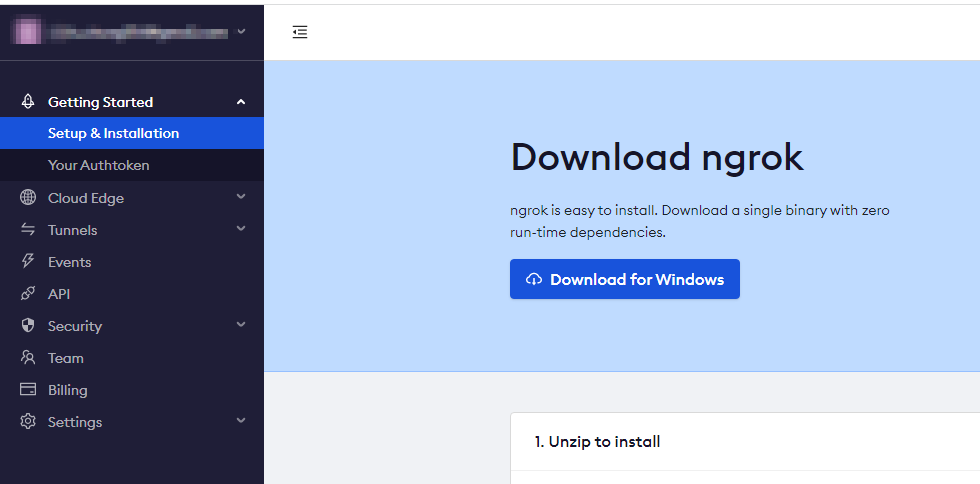Screen dimensions: 980x484
Task: Click the cloud download icon in button
Action: (534, 279)
